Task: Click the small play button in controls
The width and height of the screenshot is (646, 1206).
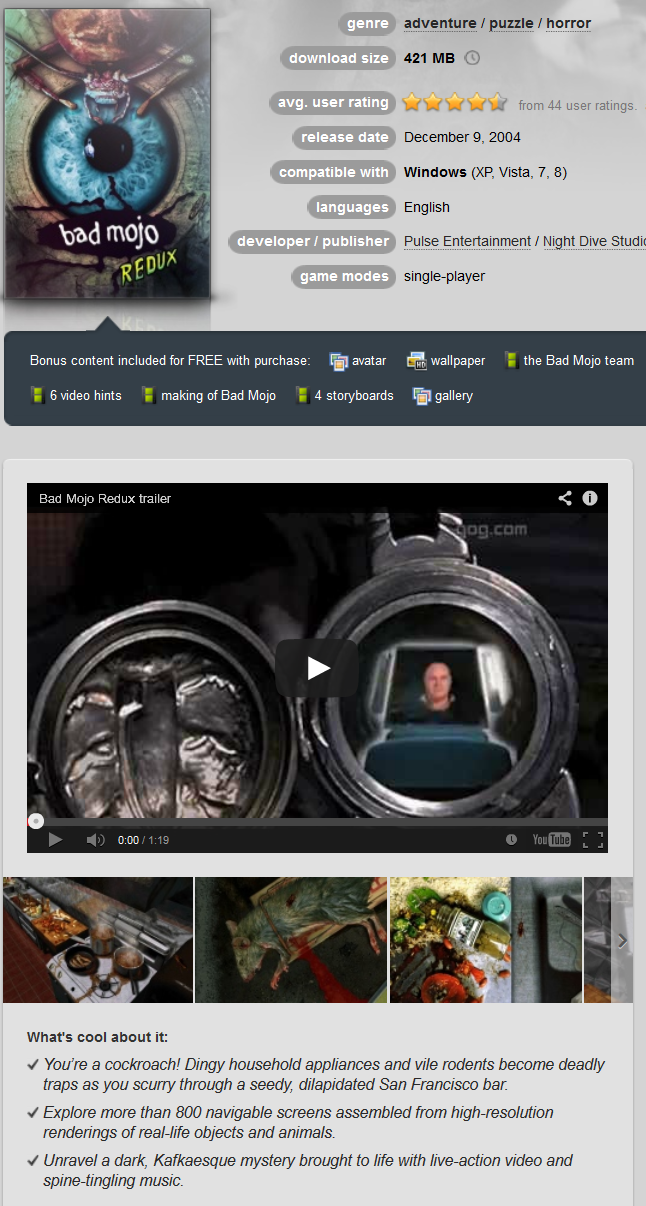Action: (55, 840)
